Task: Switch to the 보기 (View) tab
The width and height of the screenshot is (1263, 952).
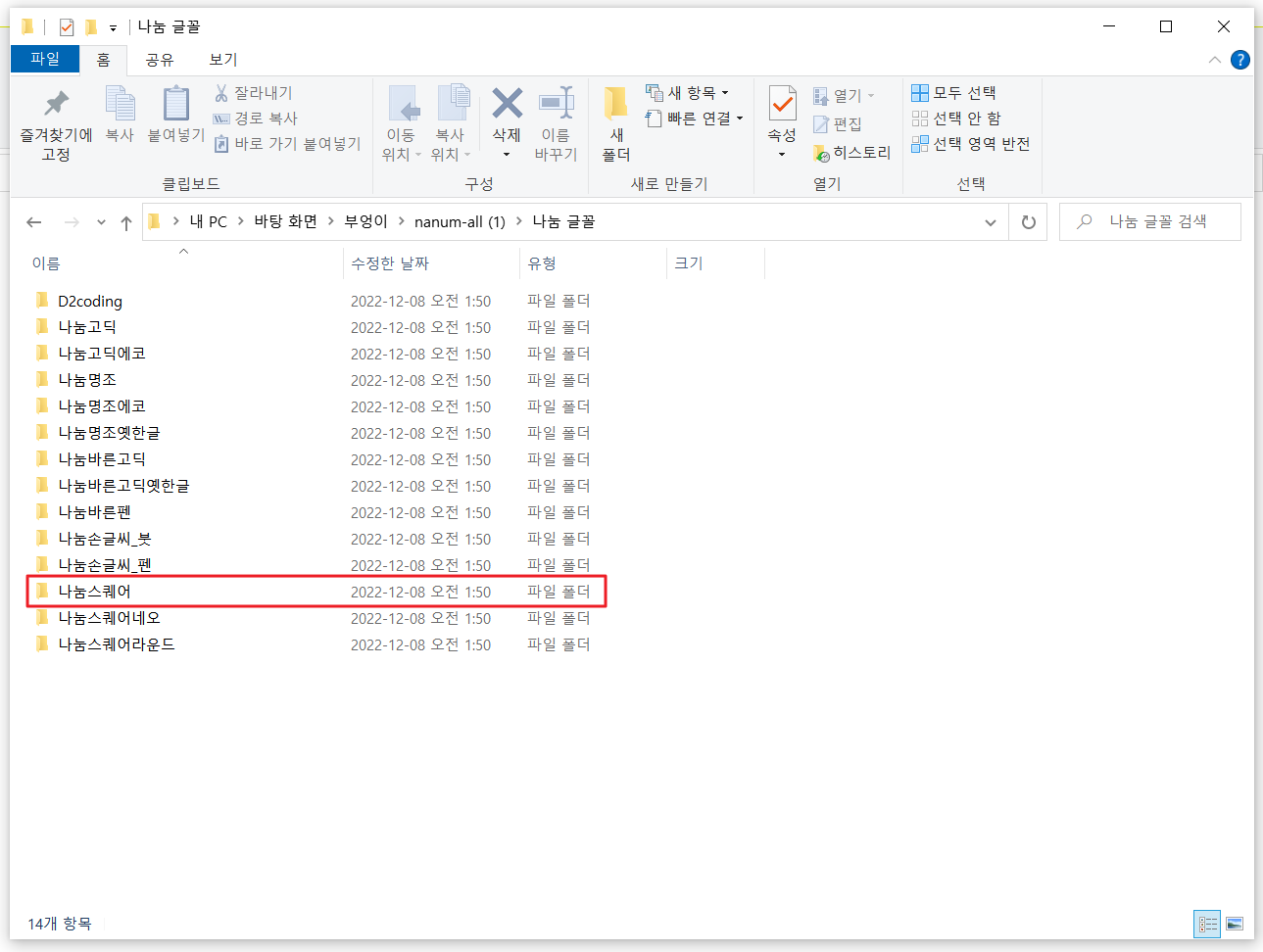Action: tap(223, 60)
